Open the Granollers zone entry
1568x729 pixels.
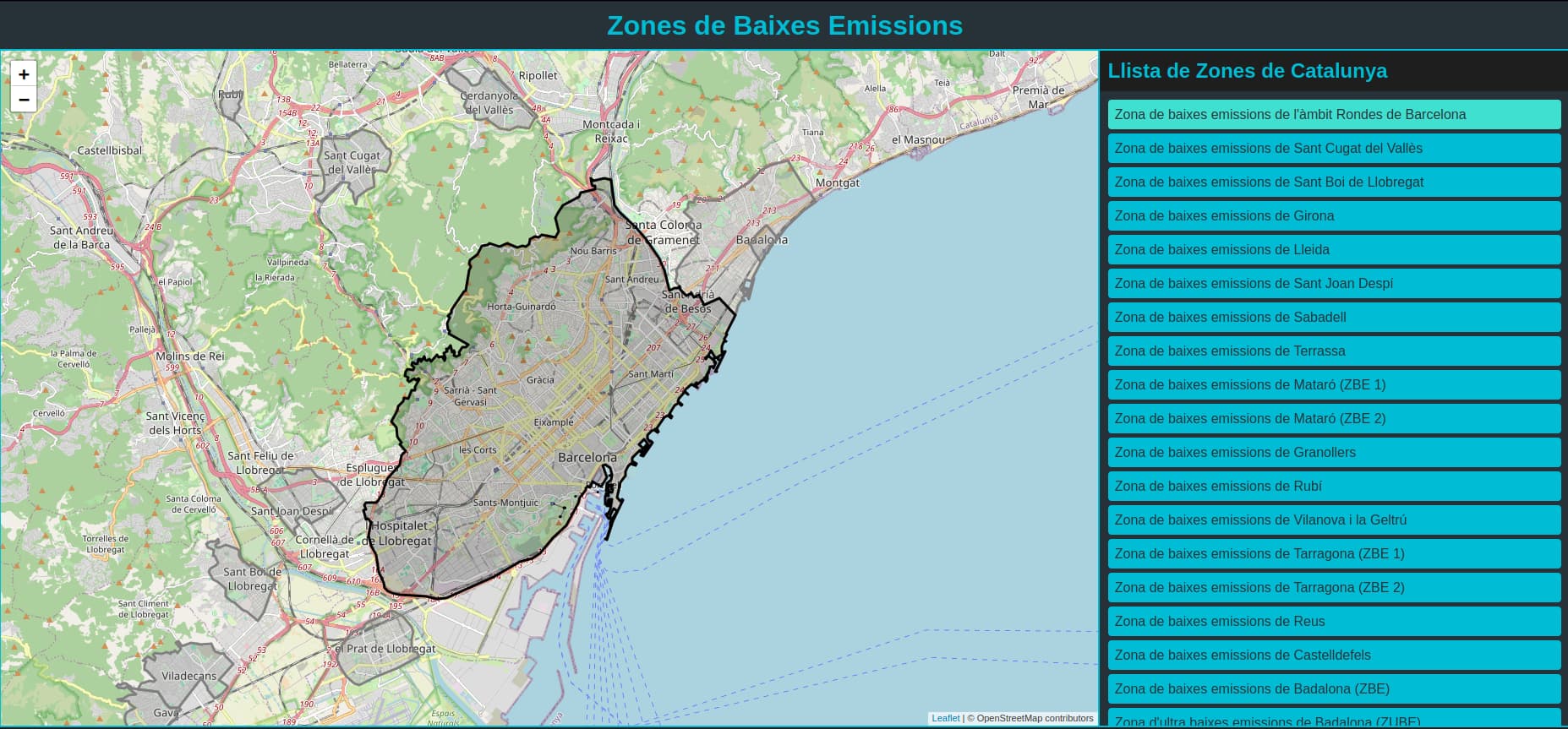(x=1334, y=452)
